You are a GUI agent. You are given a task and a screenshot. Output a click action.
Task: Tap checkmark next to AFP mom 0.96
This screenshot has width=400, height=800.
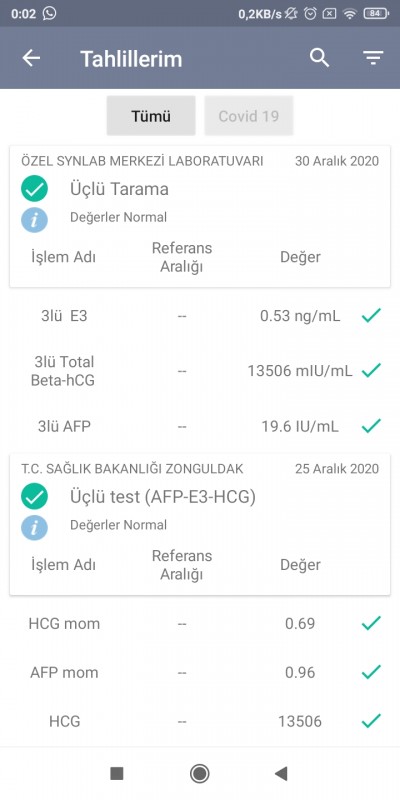click(x=371, y=672)
